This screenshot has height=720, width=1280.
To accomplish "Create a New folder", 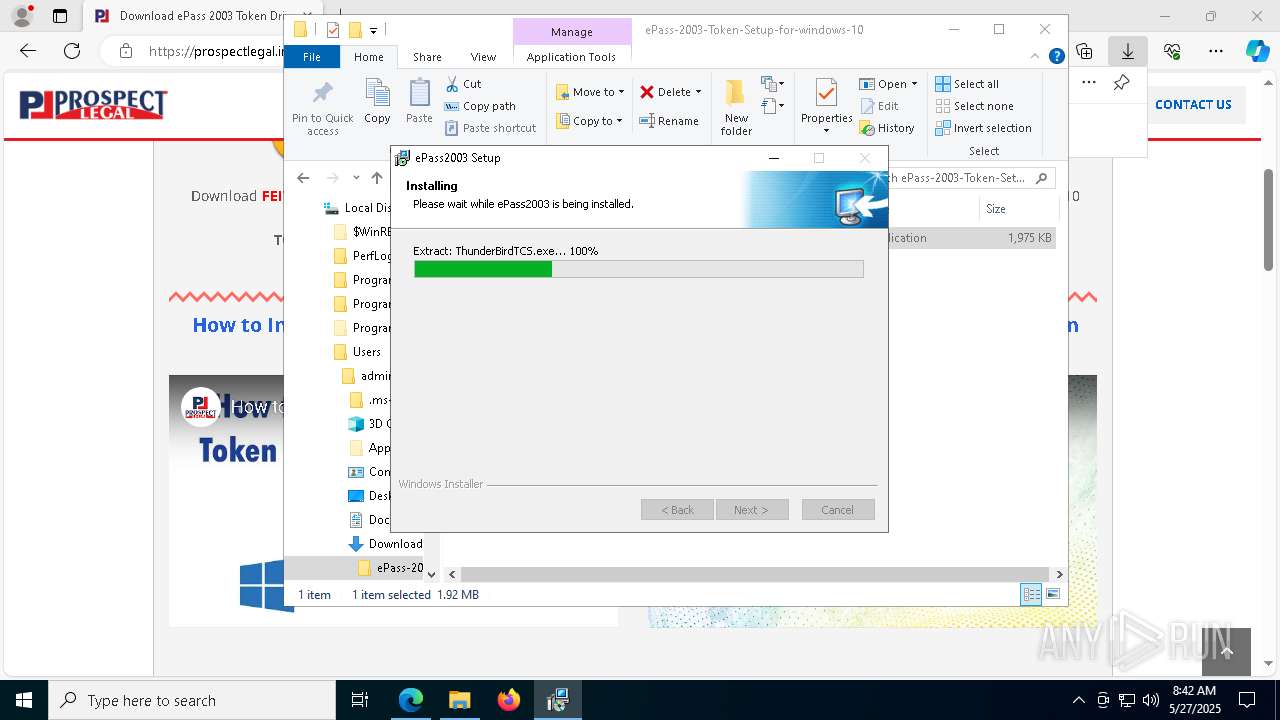I will tap(736, 108).
